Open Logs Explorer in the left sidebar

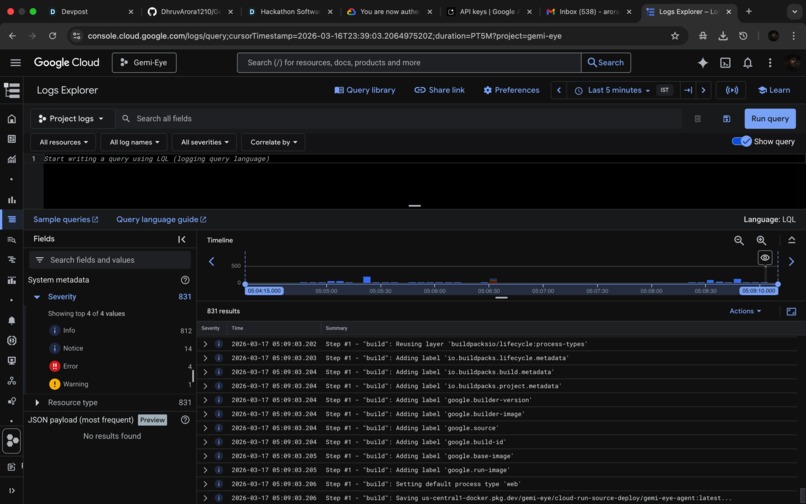click(11, 220)
